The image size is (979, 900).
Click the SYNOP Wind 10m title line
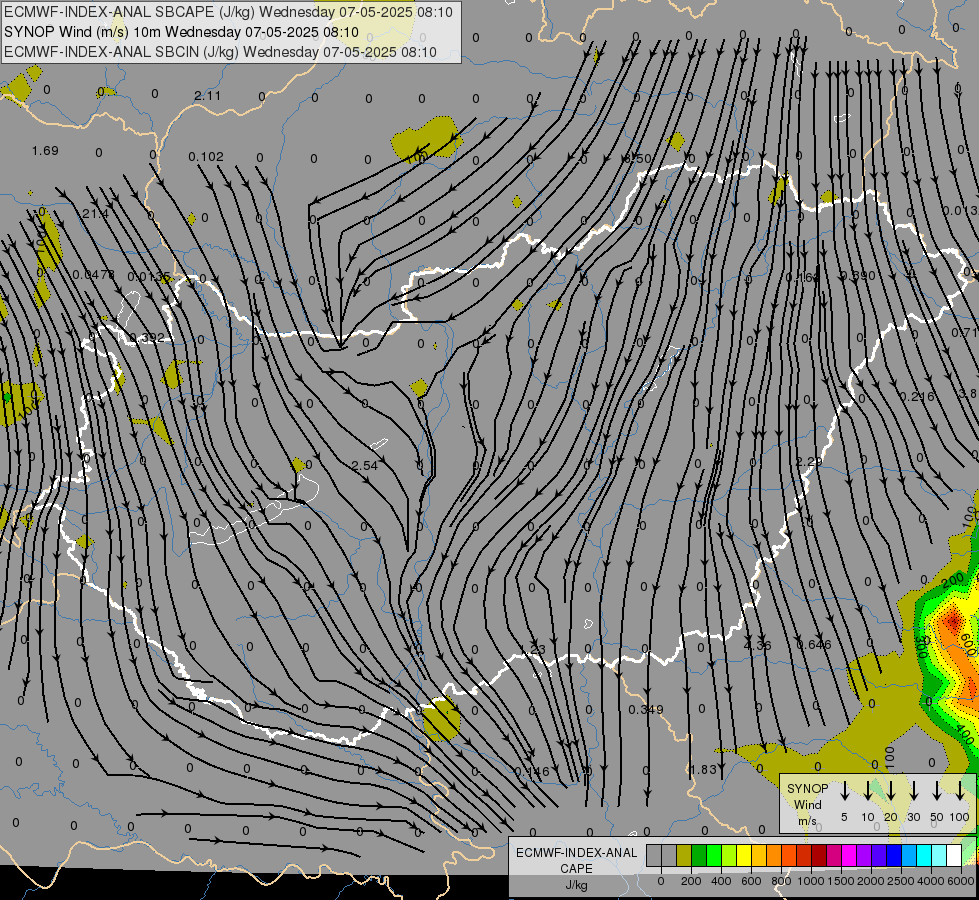(x=181, y=32)
